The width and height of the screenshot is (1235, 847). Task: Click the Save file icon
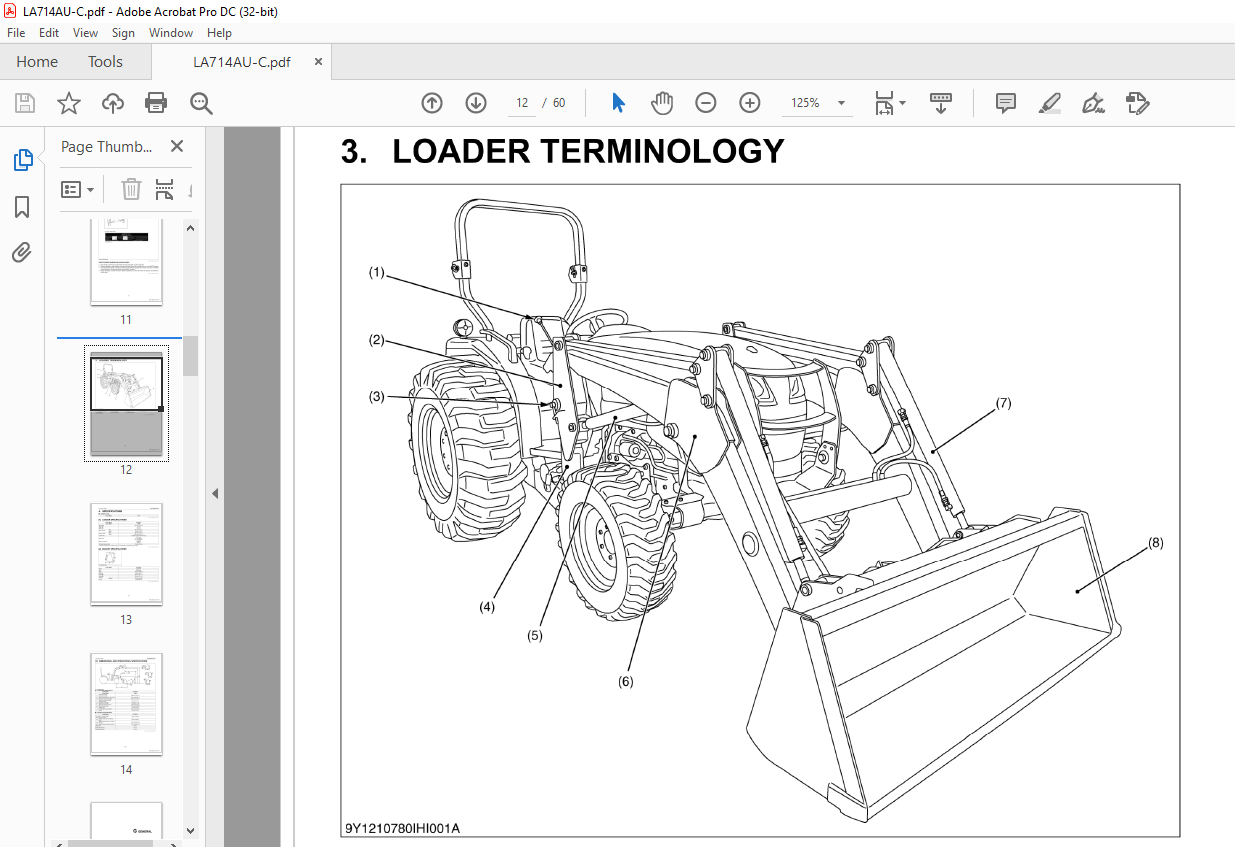tap(25, 103)
